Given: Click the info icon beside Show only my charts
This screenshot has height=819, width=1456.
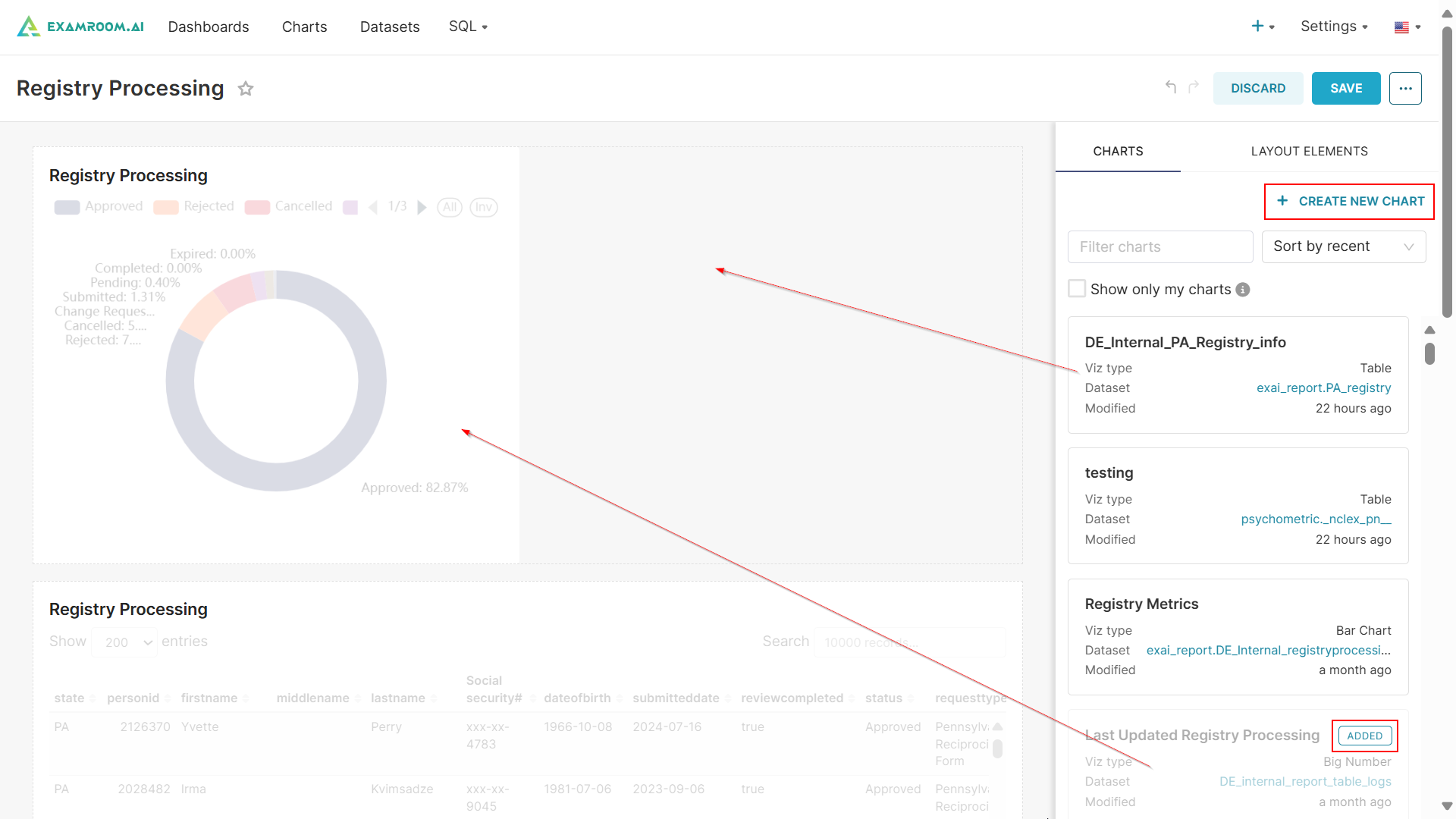Looking at the screenshot, I should pos(1243,290).
